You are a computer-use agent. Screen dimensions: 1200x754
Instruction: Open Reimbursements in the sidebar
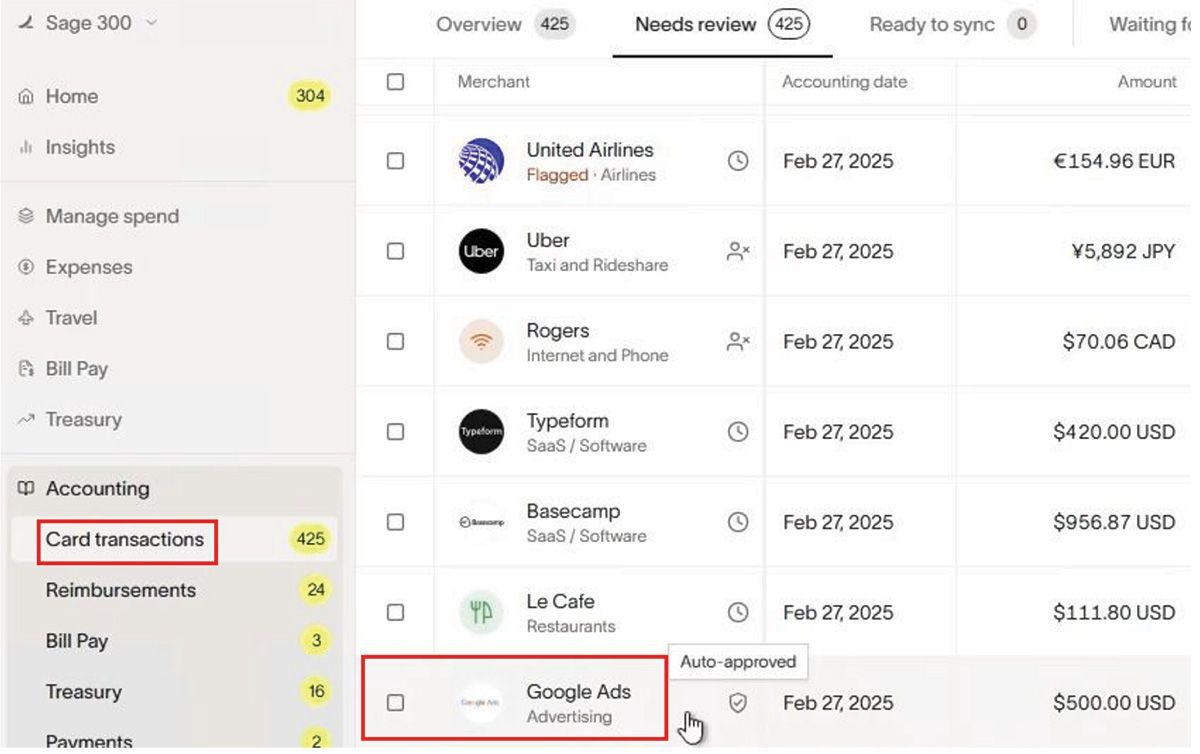120,590
